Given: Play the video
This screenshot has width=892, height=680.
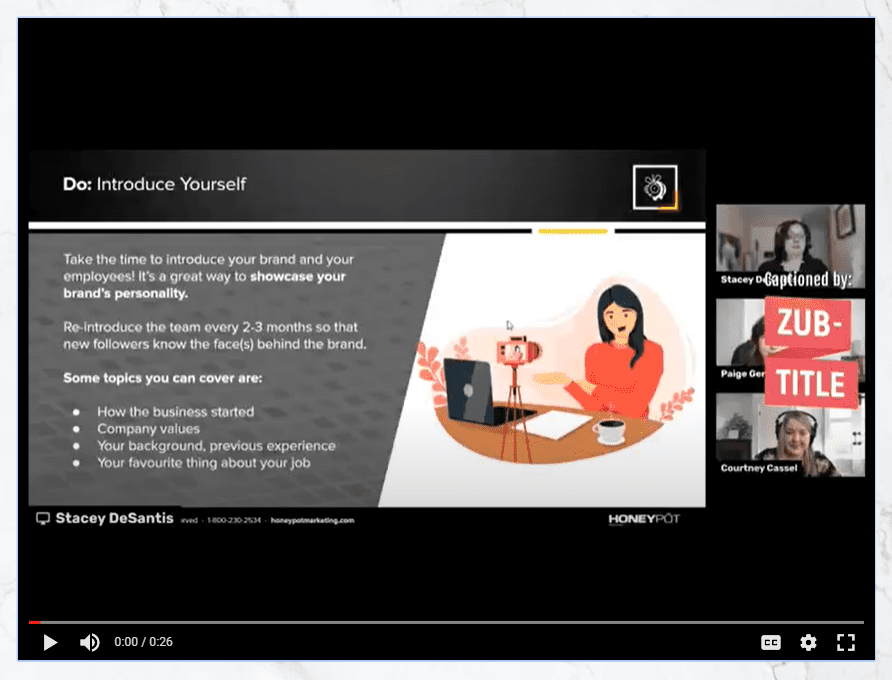Looking at the screenshot, I should [x=50, y=642].
